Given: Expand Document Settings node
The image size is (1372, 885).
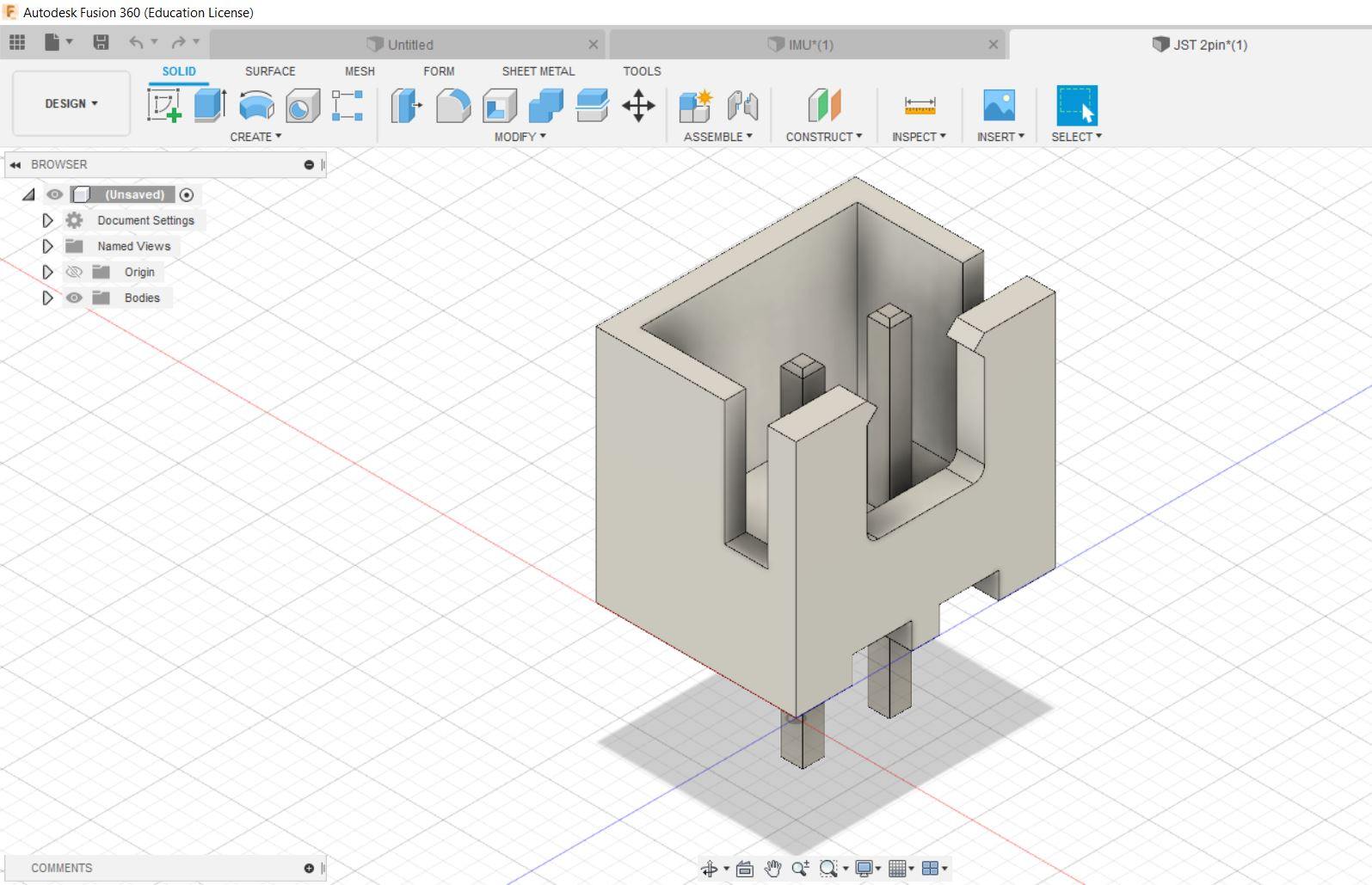Looking at the screenshot, I should (x=47, y=220).
